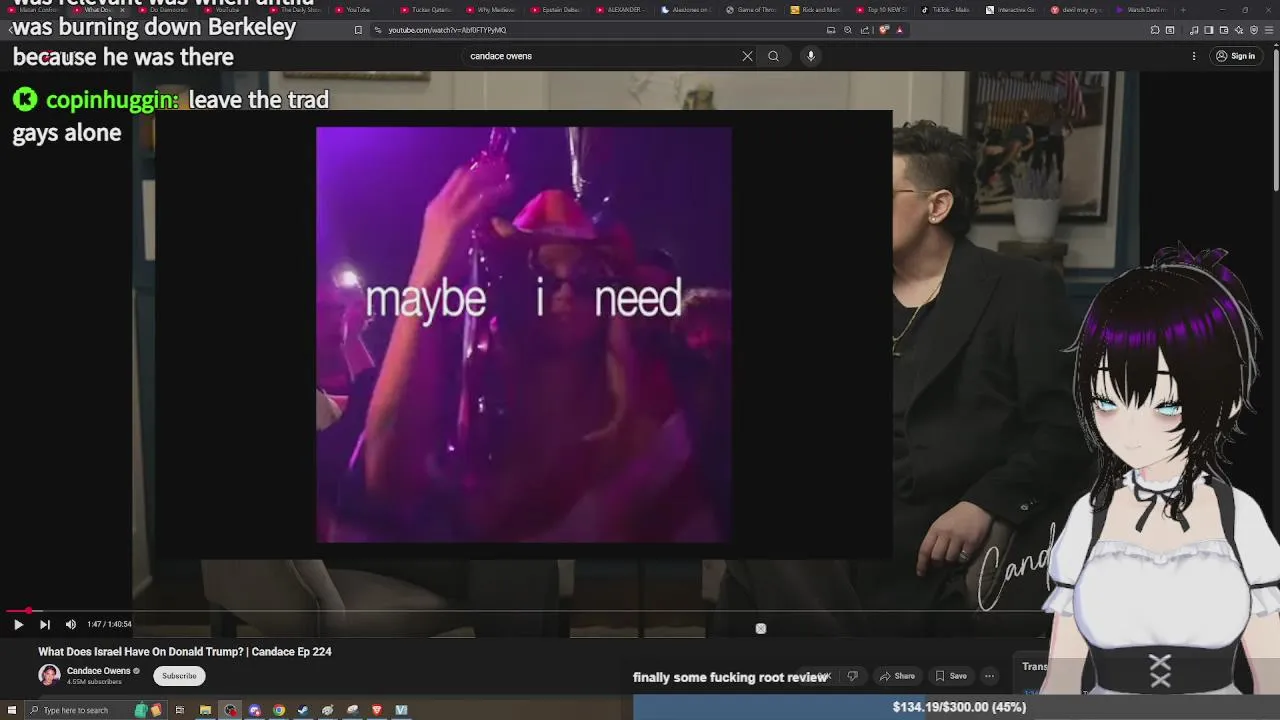Clear the YouTube search box with the X
The height and width of the screenshot is (720, 1280).
click(x=747, y=56)
